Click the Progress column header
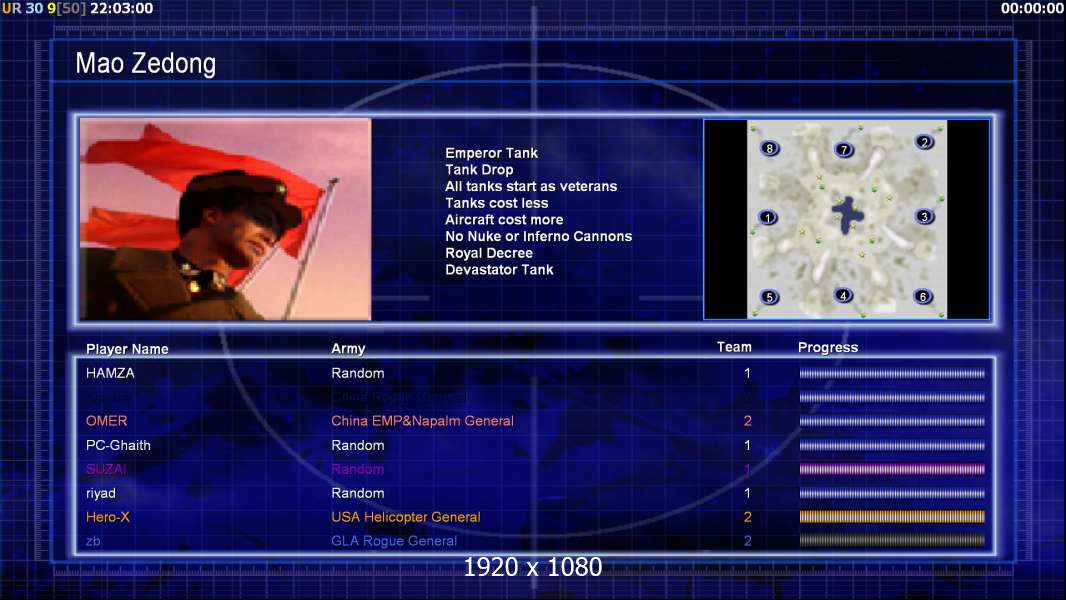Viewport: 1066px width, 600px height. coord(827,347)
